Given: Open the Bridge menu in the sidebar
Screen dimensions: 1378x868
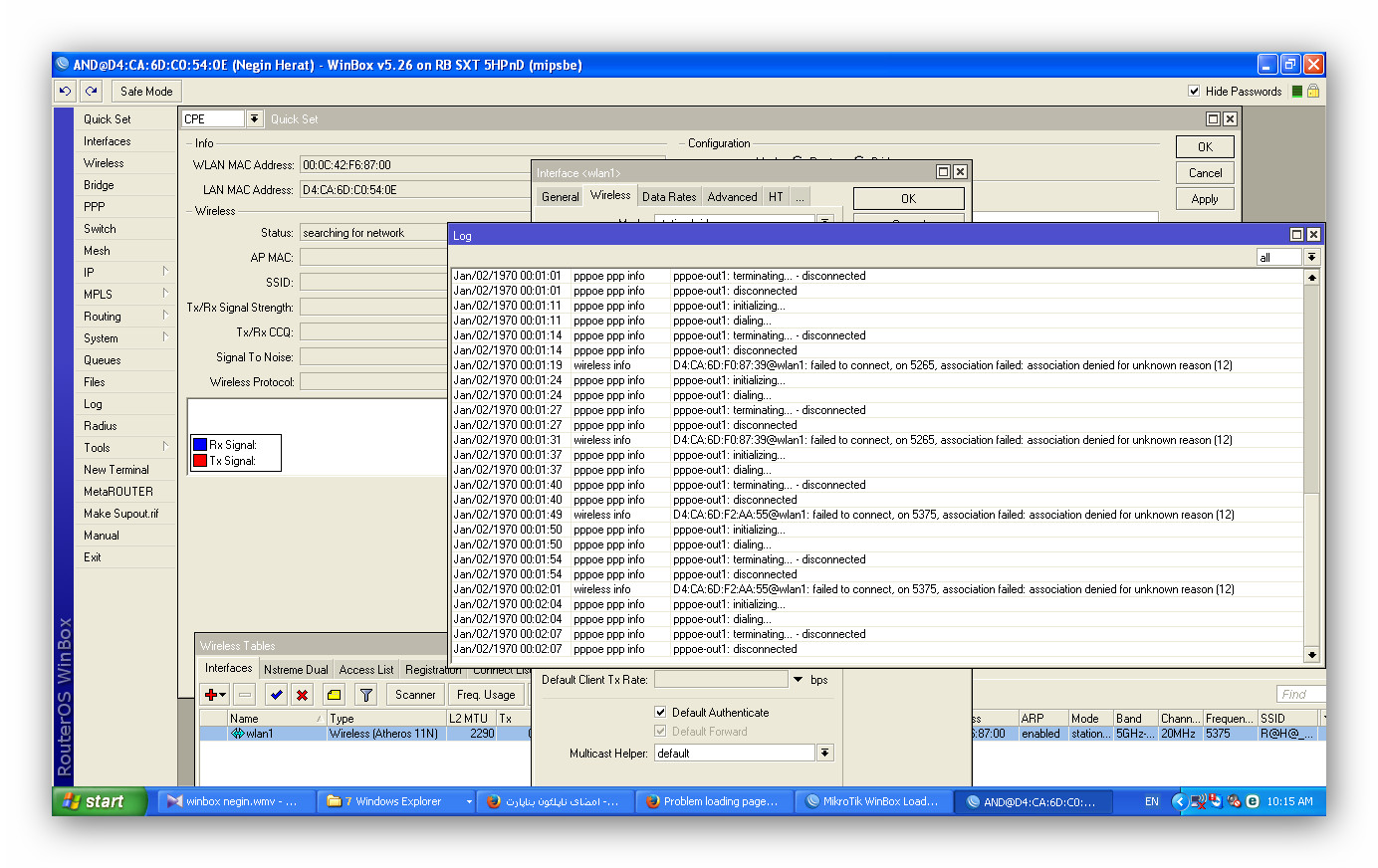Looking at the screenshot, I should point(125,185).
